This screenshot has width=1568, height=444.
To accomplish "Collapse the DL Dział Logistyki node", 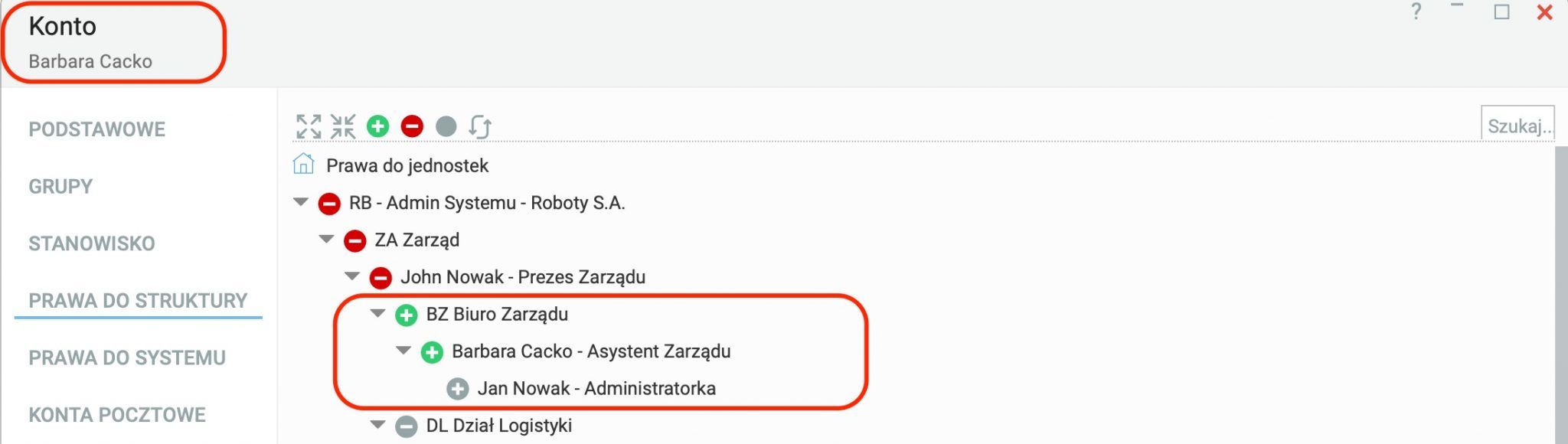I will (x=377, y=425).
